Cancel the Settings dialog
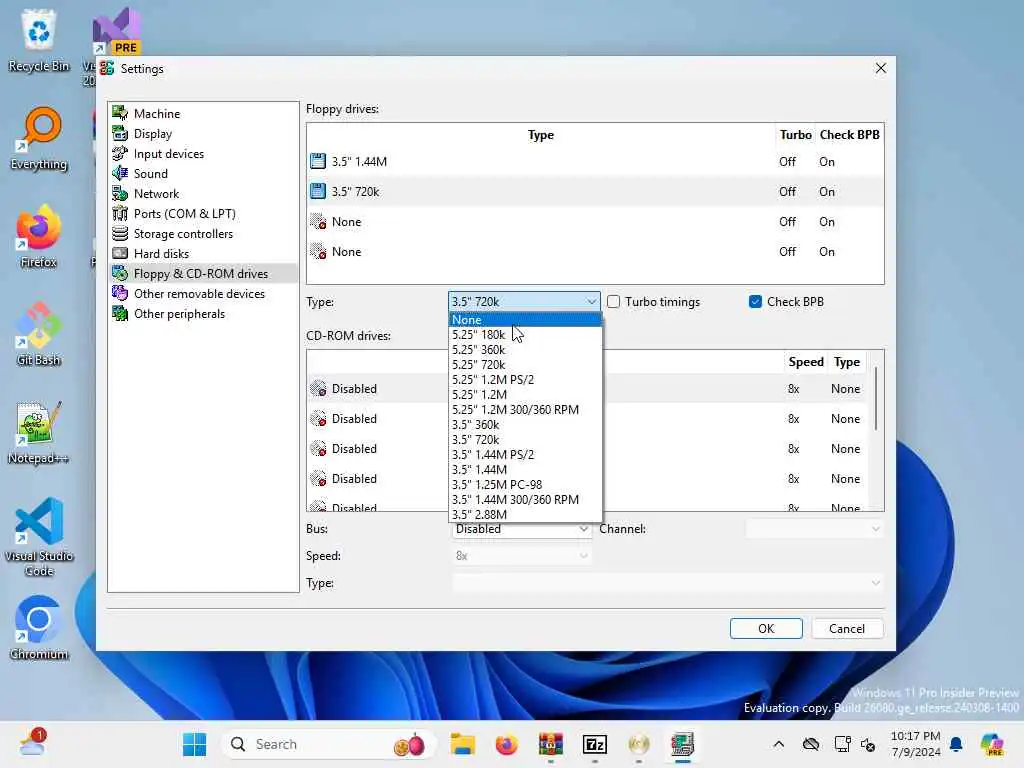Image resolution: width=1024 pixels, height=768 pixels. (847, 628)
